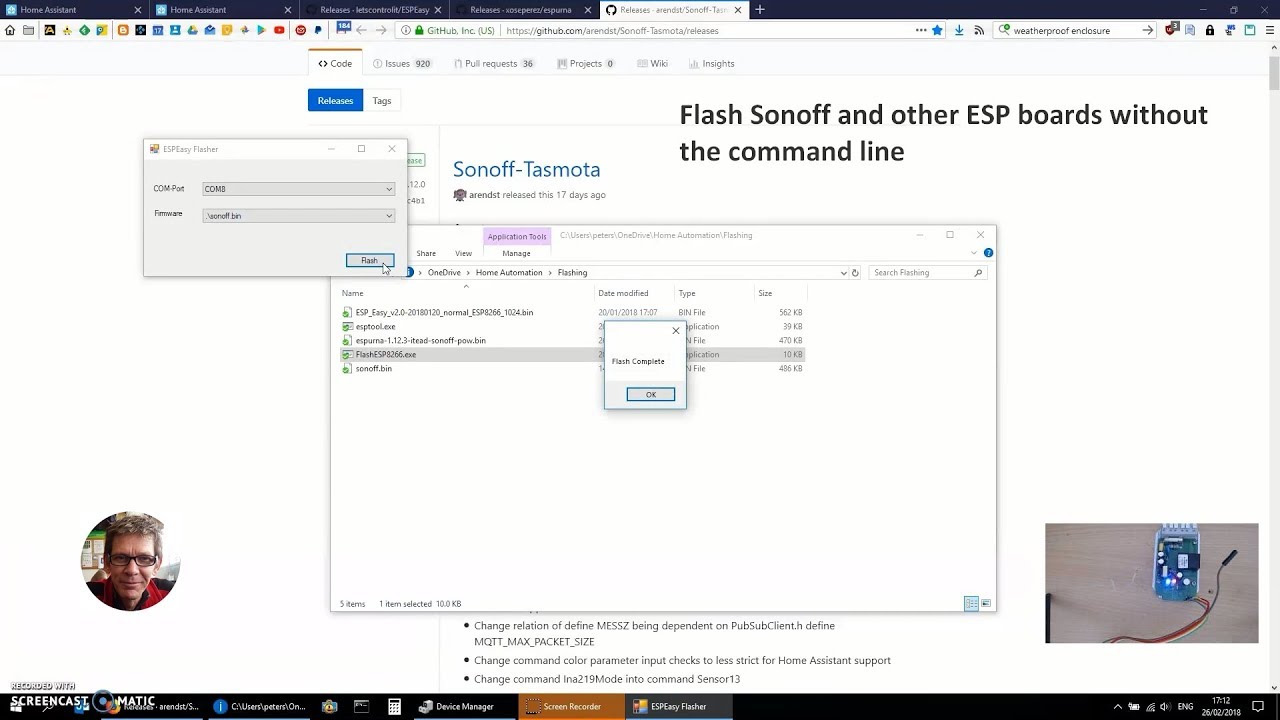The image size is (1280, 720).
Task: Open the GitHub Insights tab
Action: click(711, 63)
